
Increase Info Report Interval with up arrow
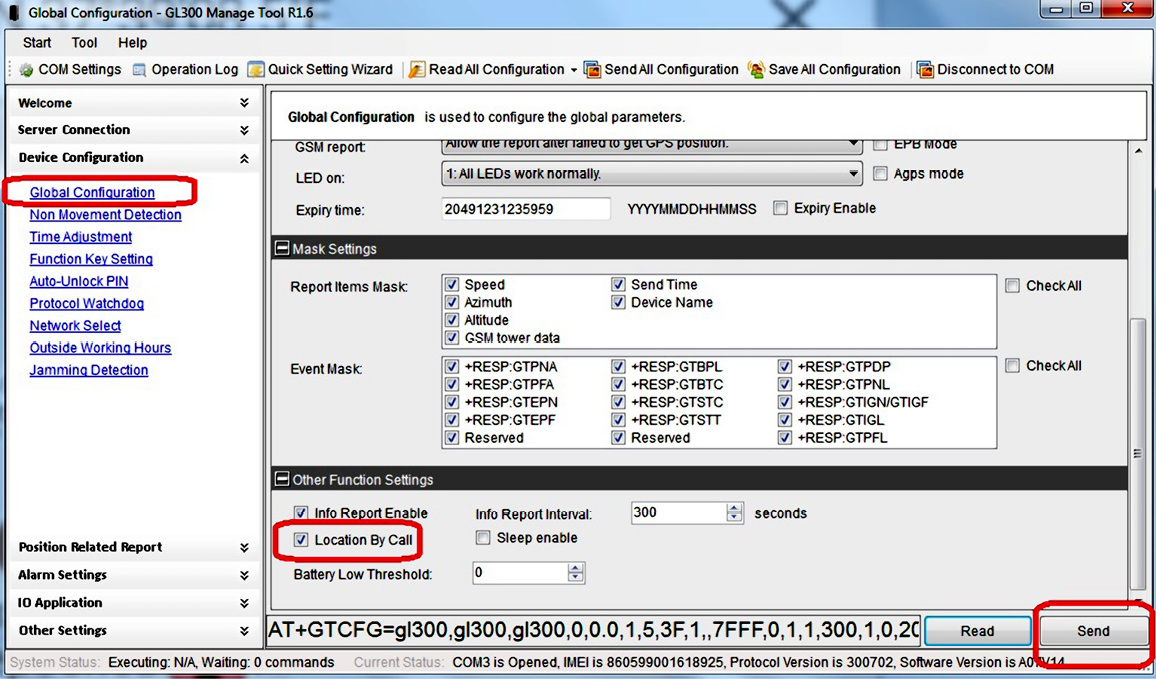[734, 508]
